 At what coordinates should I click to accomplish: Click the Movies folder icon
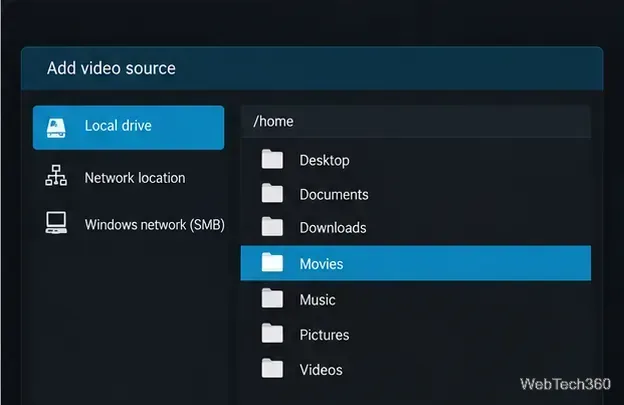click(272, 263)
